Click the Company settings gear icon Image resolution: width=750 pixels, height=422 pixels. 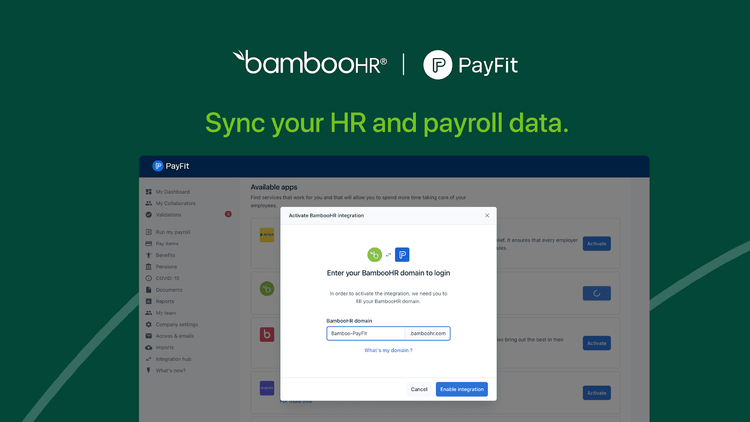click(149, 324)
